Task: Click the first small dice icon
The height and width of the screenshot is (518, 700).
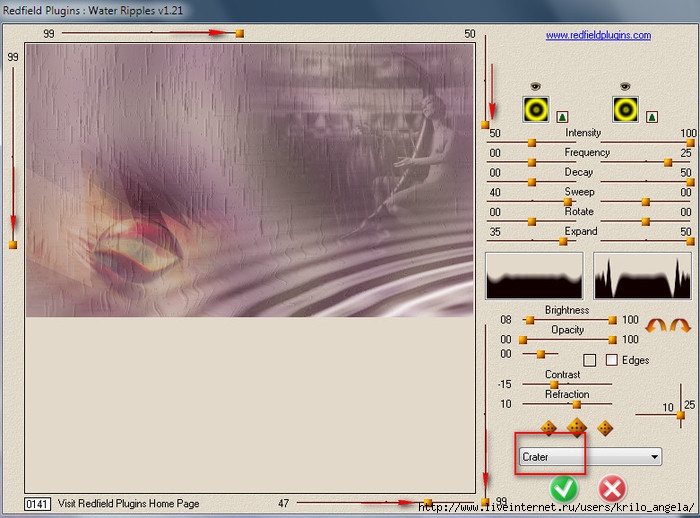Action: coord(548,428)
